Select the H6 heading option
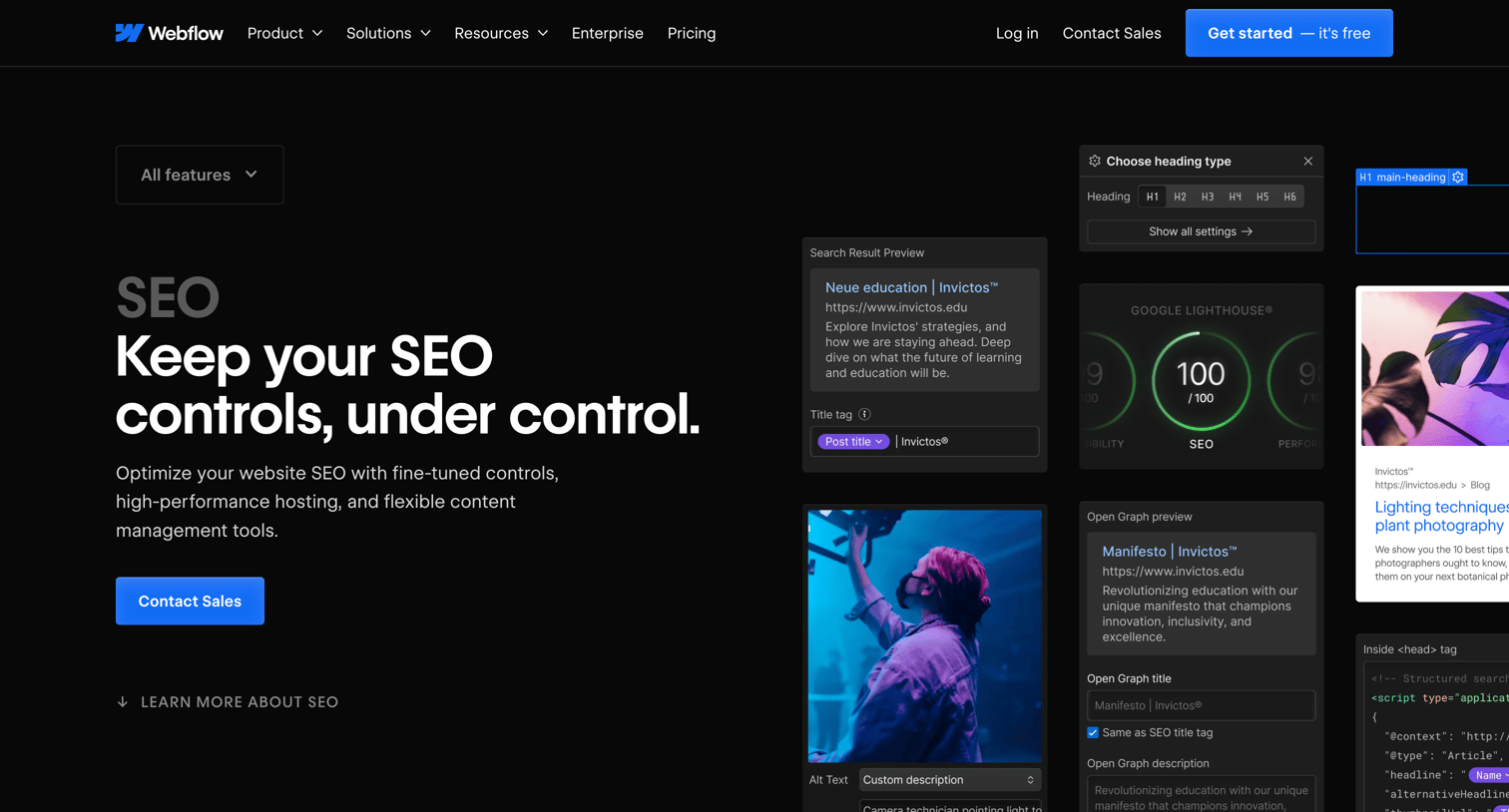The width and height of the screenshot is (1509, 812). [x=1289, y=197]
